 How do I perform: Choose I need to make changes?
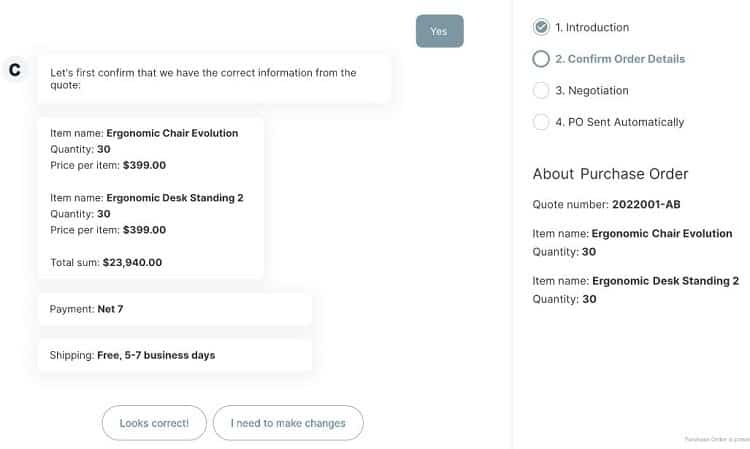[288, 423]
